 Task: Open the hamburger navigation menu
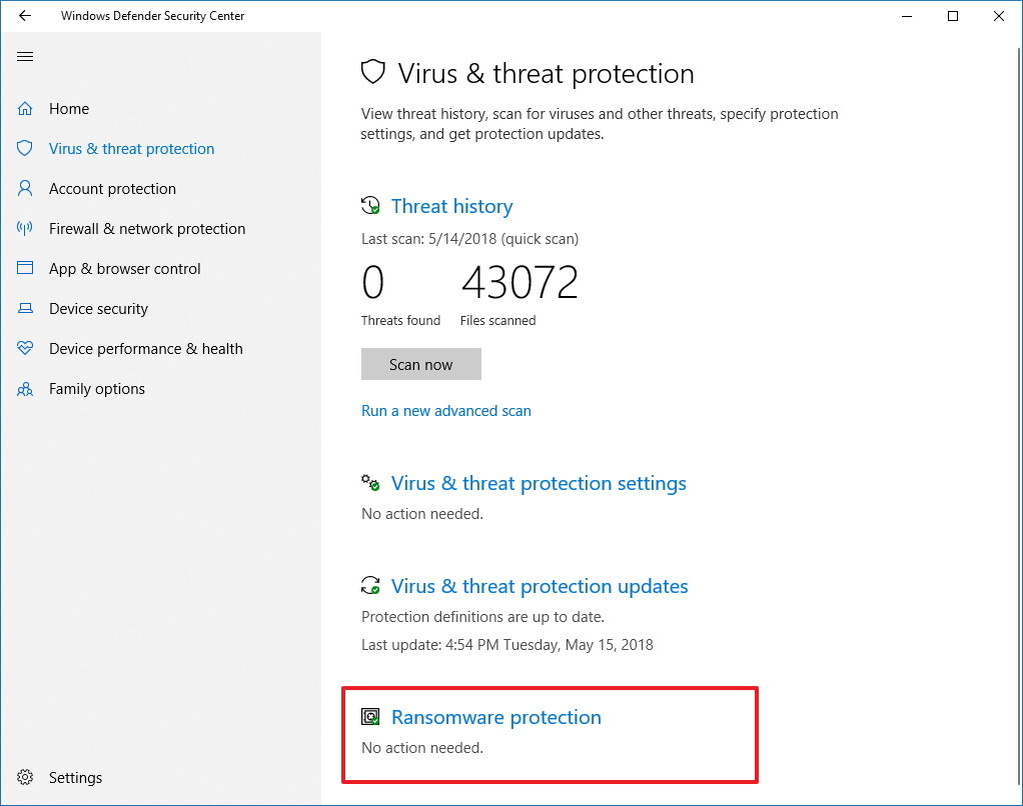tap(25, 56)
